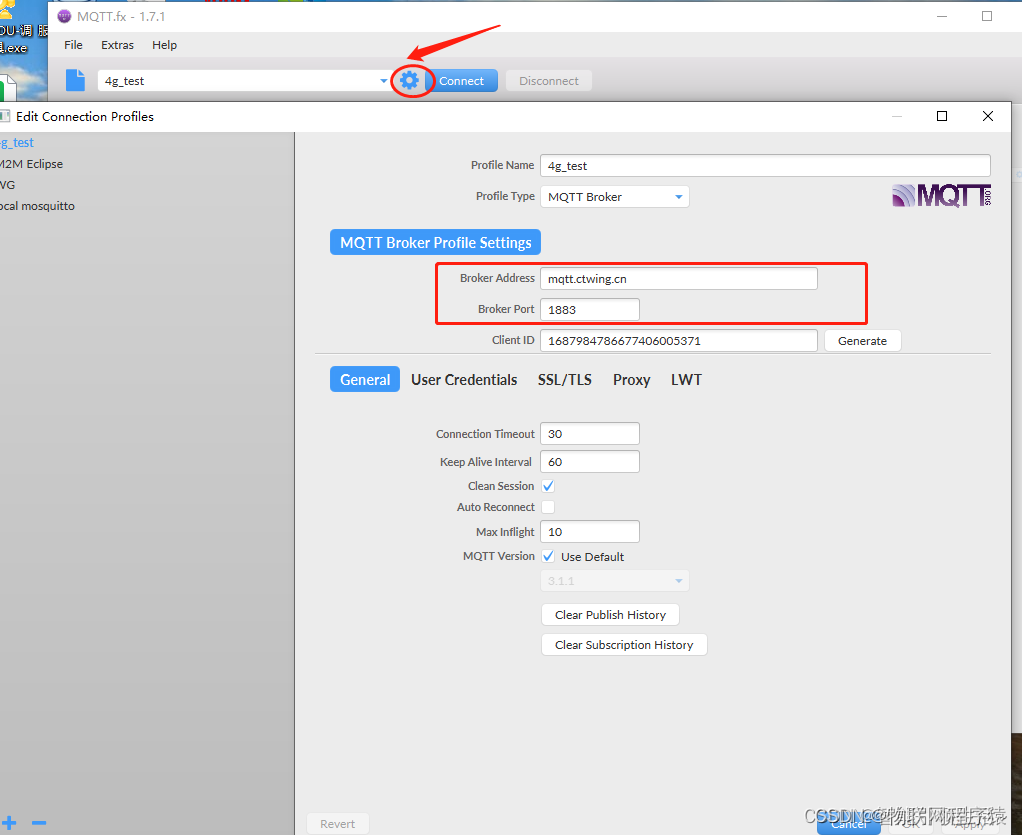Screen dimensions: 1022x835
Task: Enable the Auto Reconnect checkbox
Action: tap(548, 507)
